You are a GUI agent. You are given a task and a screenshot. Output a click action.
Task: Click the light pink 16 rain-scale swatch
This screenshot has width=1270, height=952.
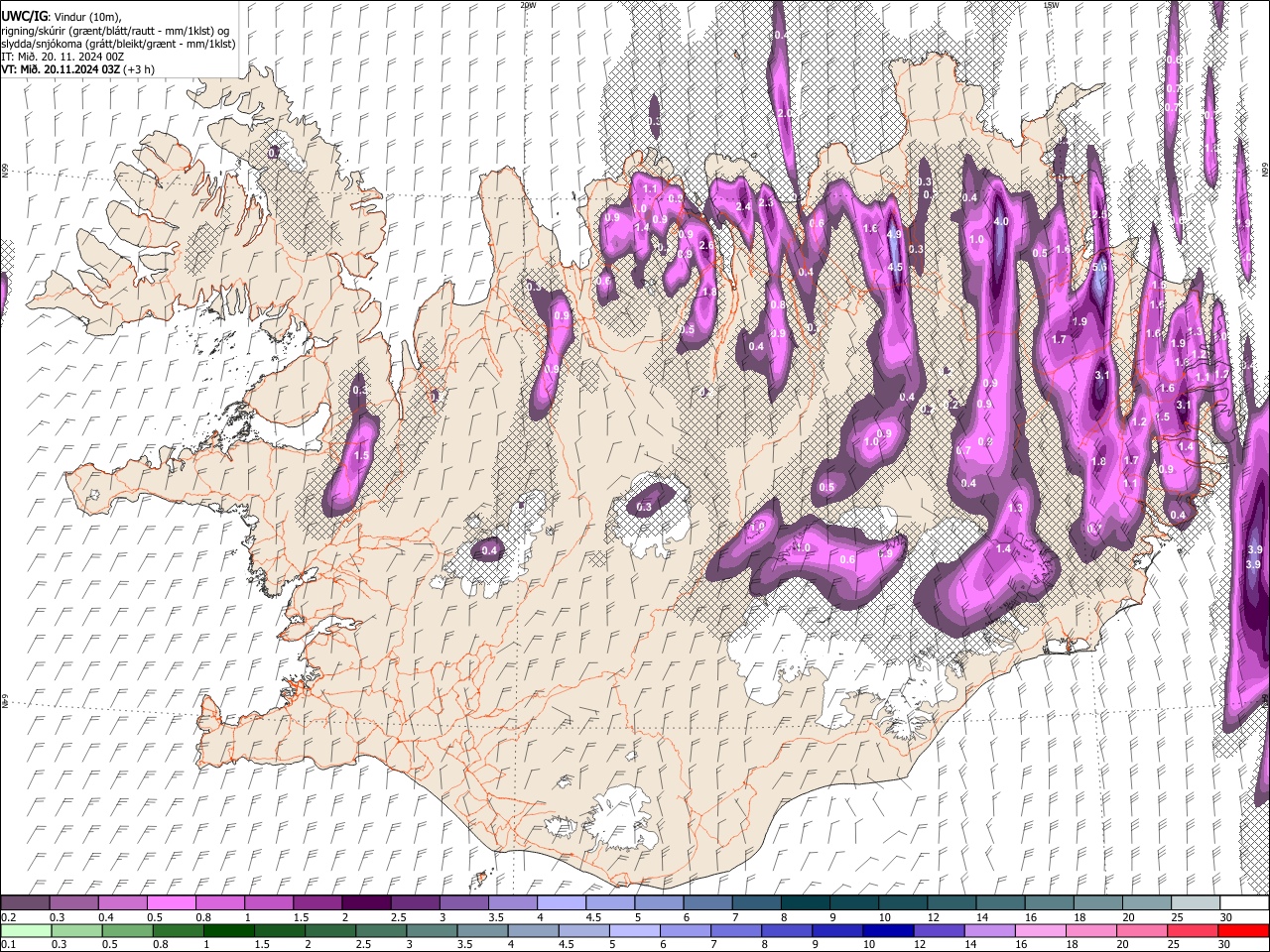pos(1039,930)
